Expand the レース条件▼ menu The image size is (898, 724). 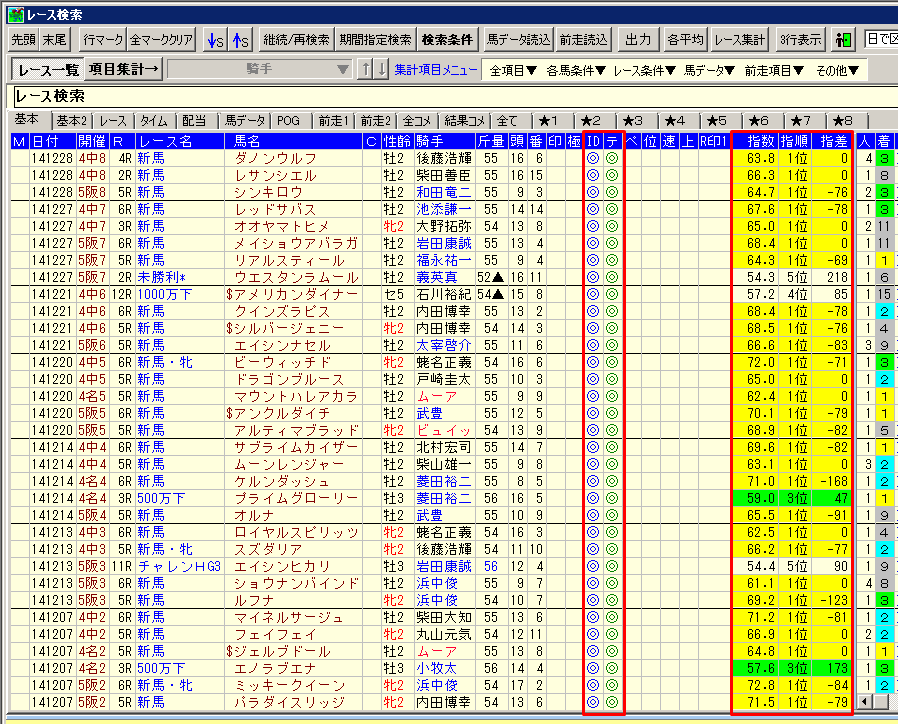point(644,70)
